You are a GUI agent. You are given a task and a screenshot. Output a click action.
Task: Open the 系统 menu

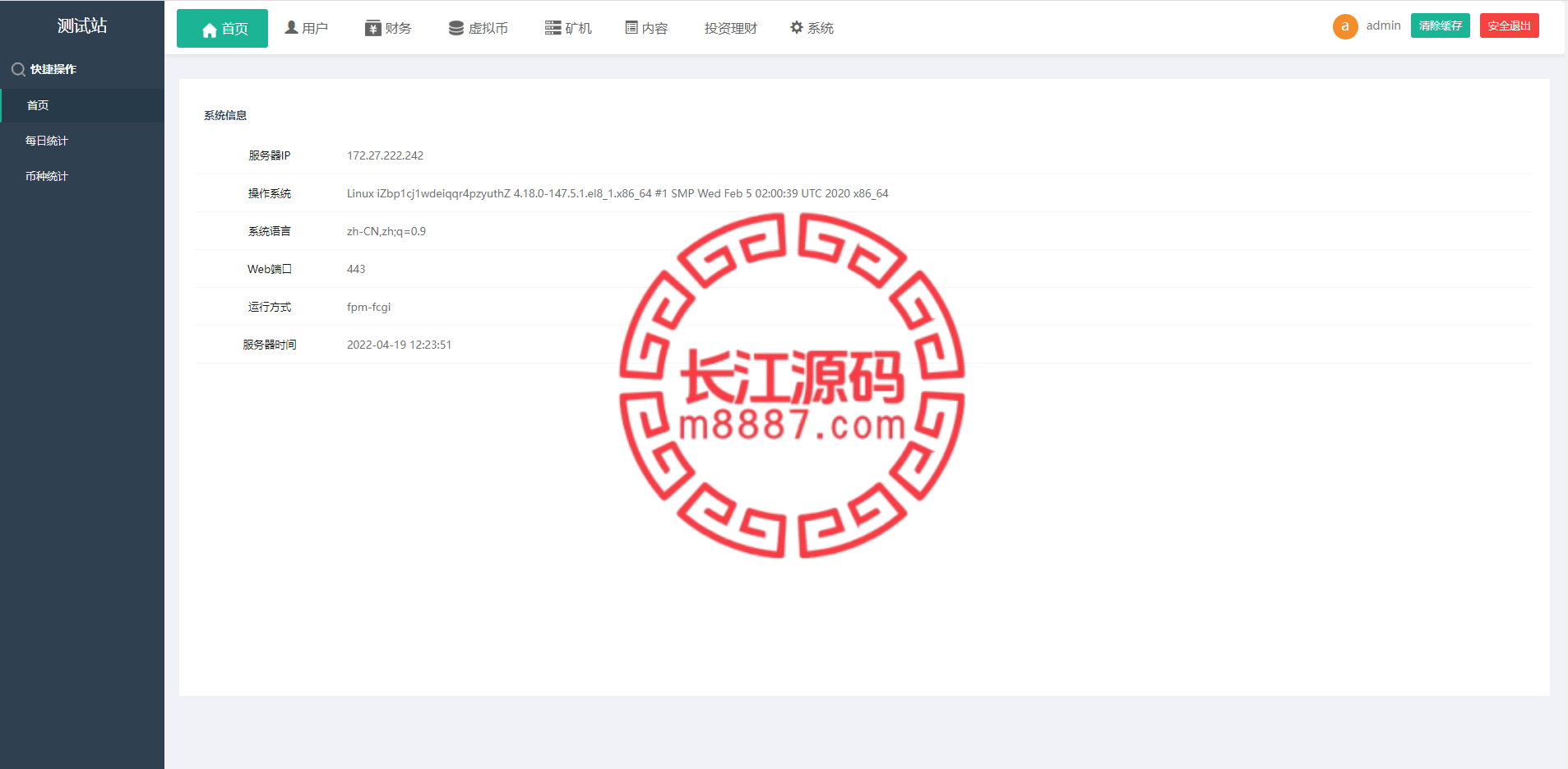click(812, 28)
